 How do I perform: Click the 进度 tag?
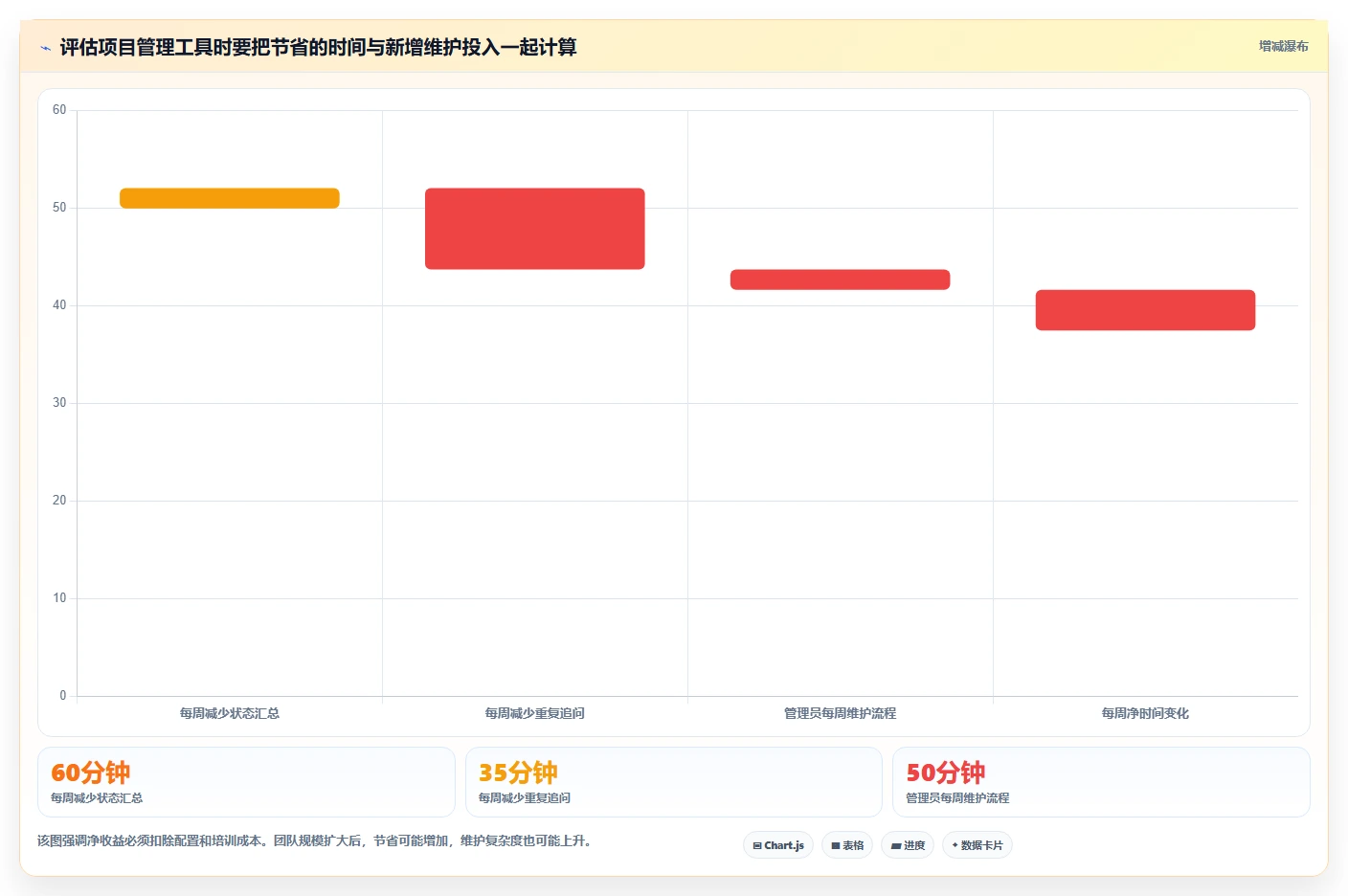pyautogui.click(x=908, y=845)
